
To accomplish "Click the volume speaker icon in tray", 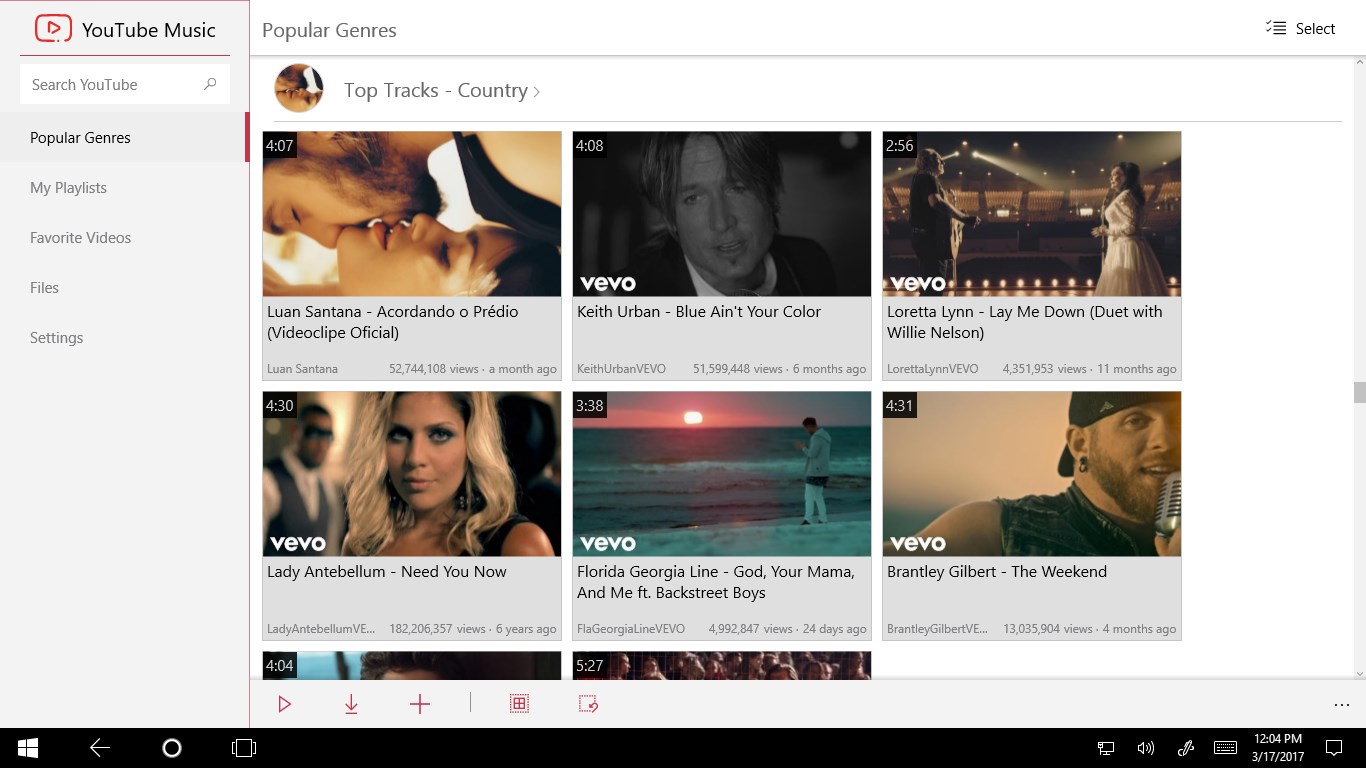I will tap(1146, 747).
